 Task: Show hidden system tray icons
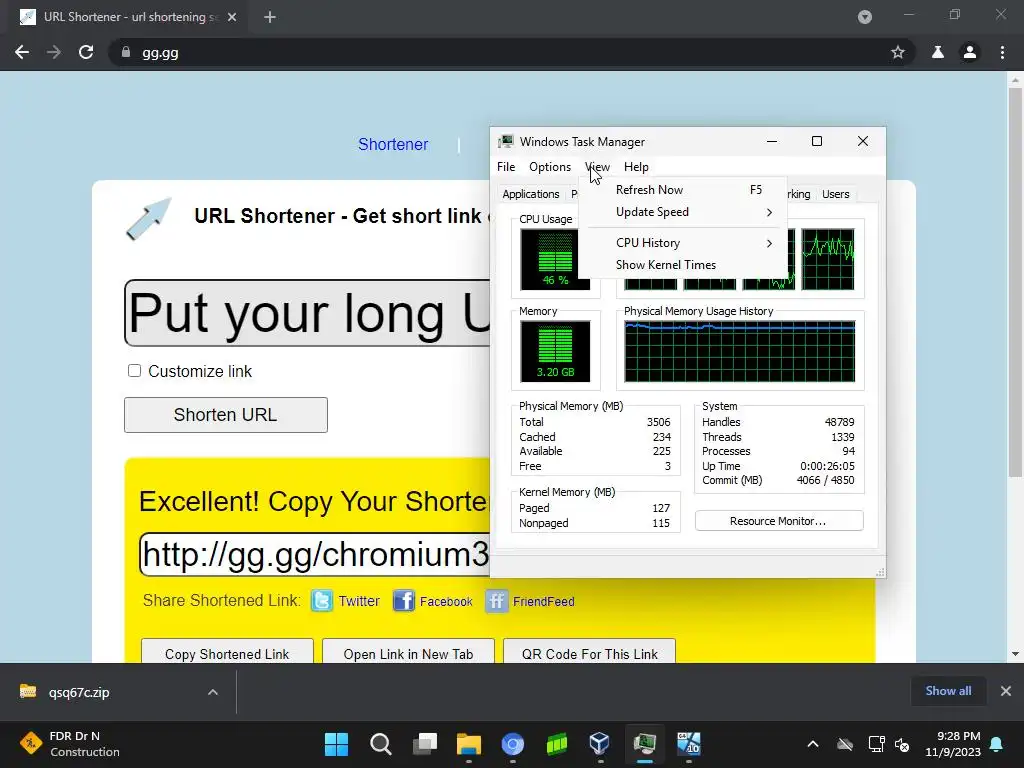pos(812,744)
